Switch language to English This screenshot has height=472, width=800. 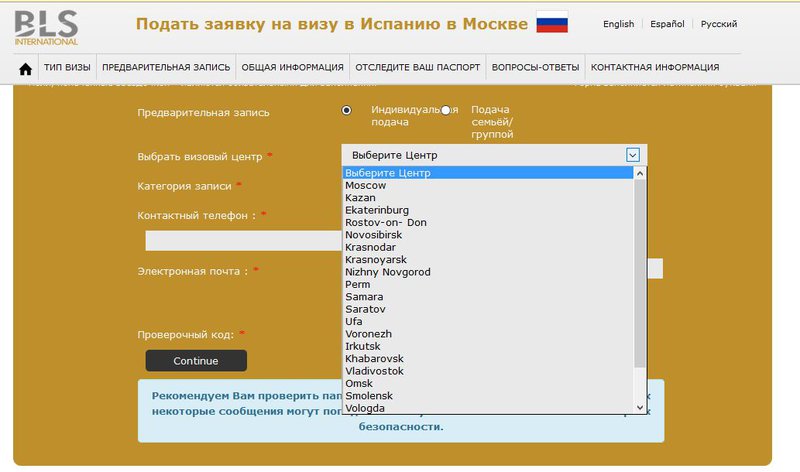pyautogui.click(x=619, y=24)
